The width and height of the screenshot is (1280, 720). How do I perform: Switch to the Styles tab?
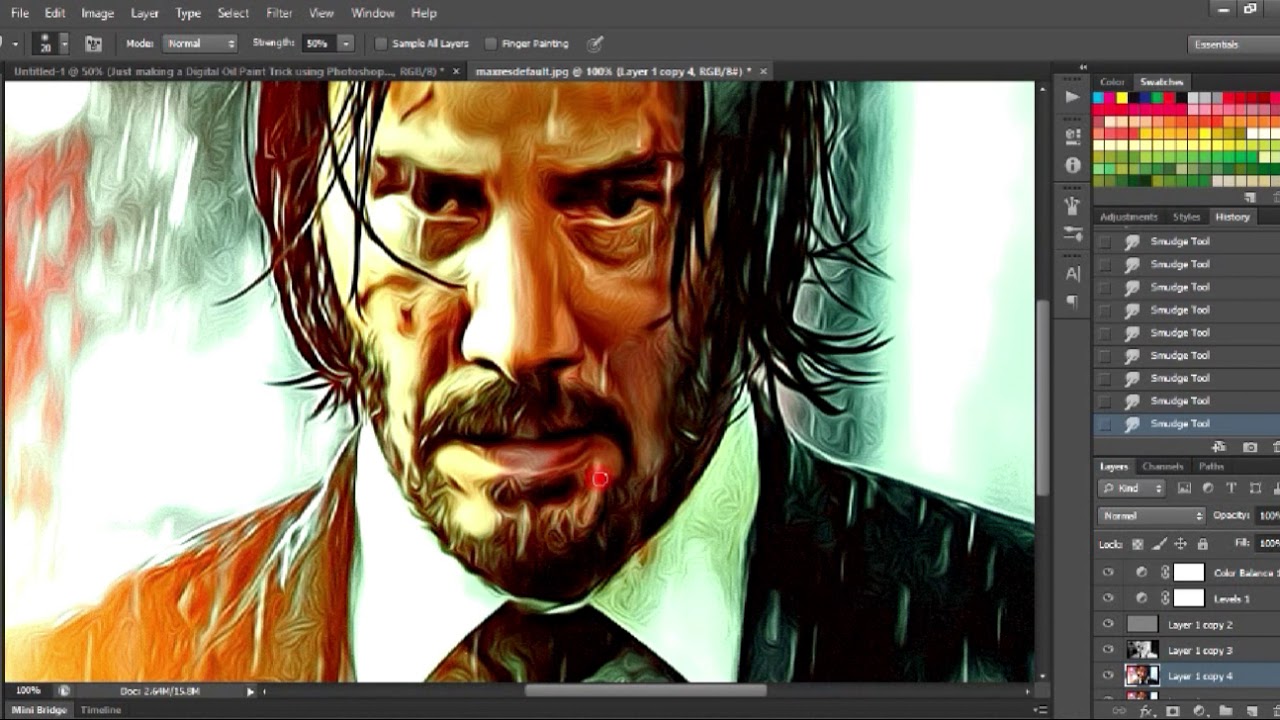1187,217
